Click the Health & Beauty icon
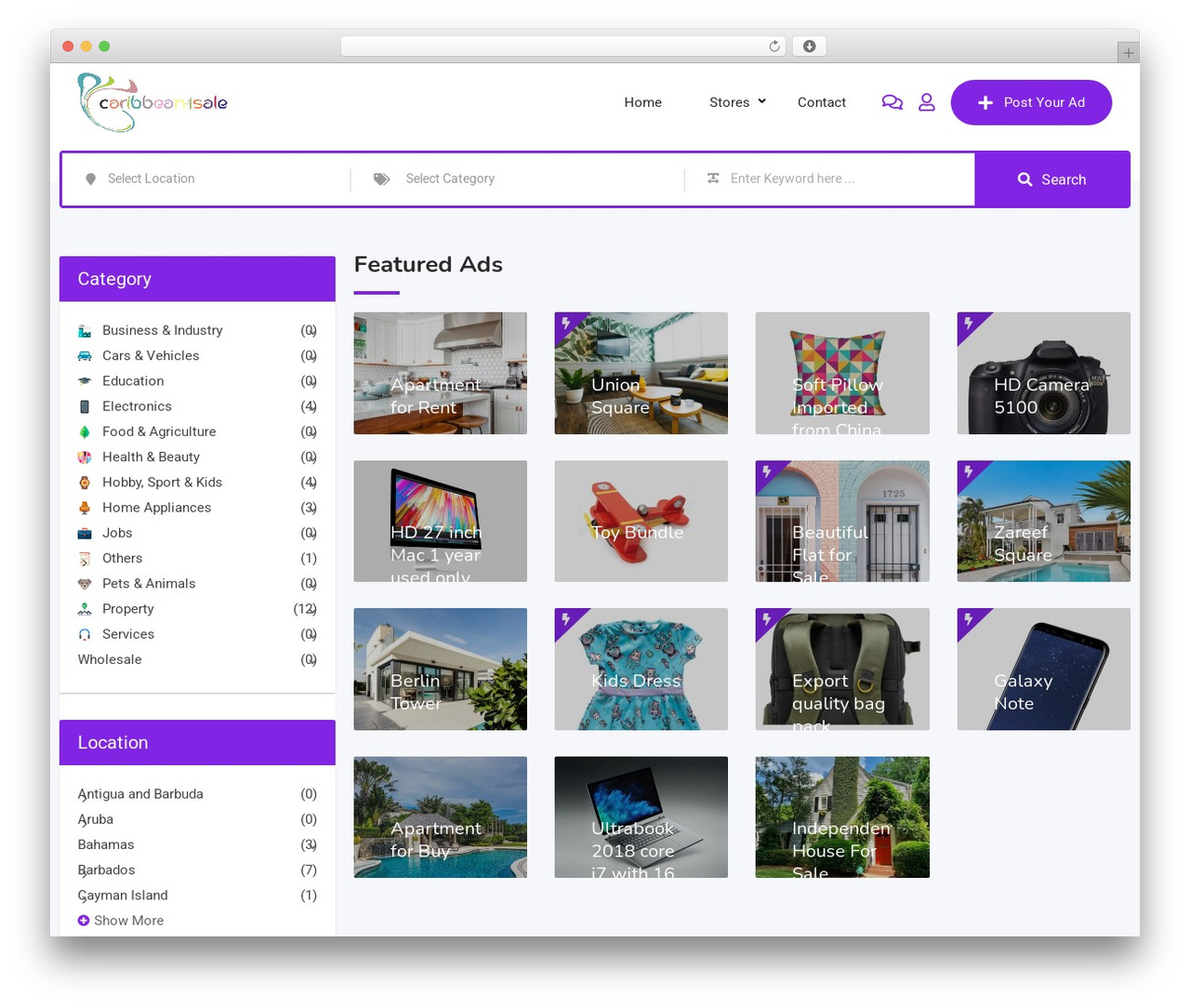This screenshot has height=1008, width=1190. pyautogui.click(x=85, y=457)
